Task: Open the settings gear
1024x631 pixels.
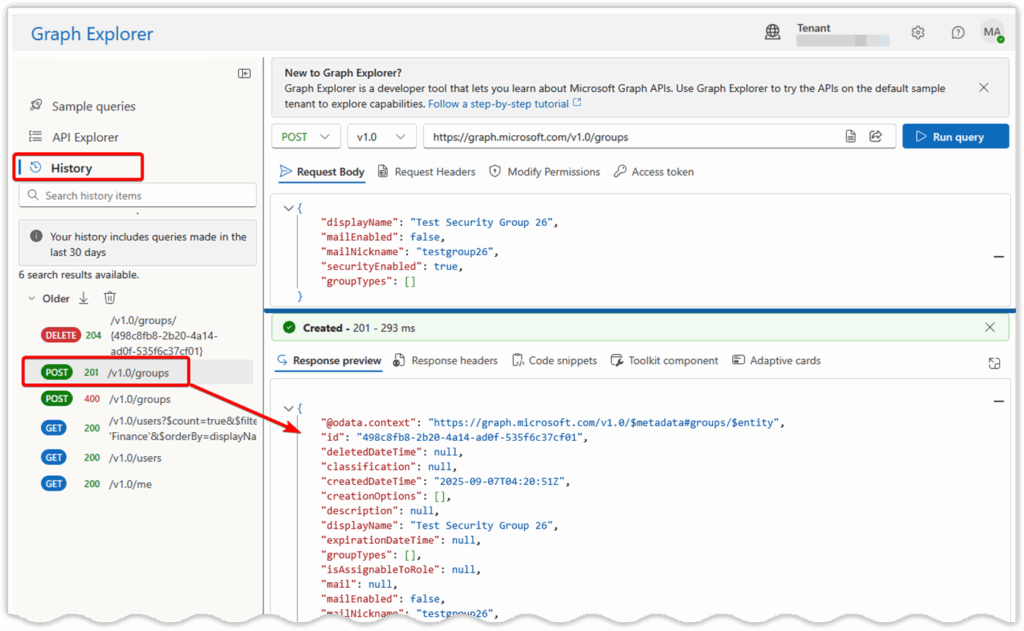Action: 918,32
